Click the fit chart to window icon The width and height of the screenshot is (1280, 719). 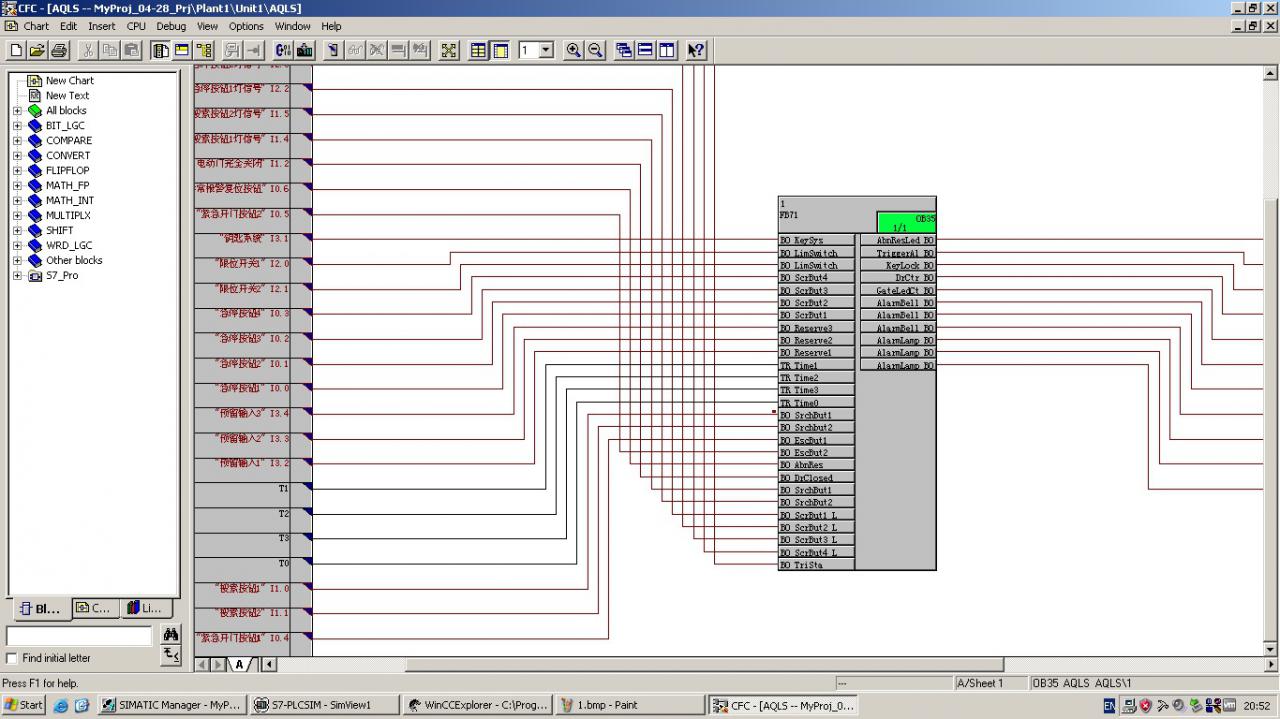click(449, 50)
